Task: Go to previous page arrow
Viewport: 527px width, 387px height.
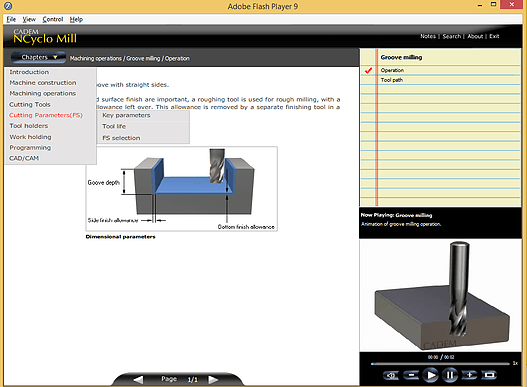Action: 138,380
